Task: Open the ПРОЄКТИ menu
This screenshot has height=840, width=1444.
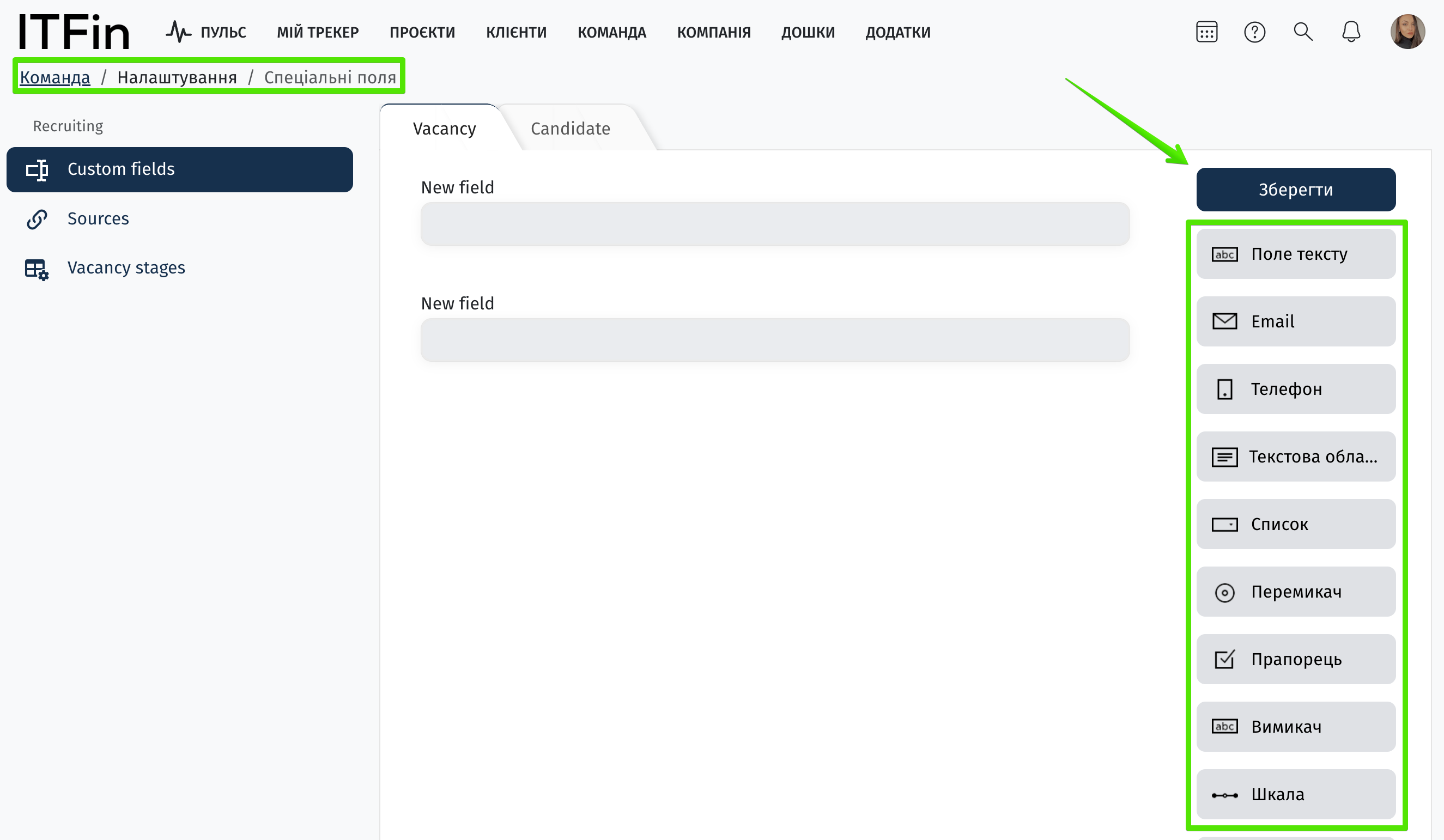Action: click(422, 32)
